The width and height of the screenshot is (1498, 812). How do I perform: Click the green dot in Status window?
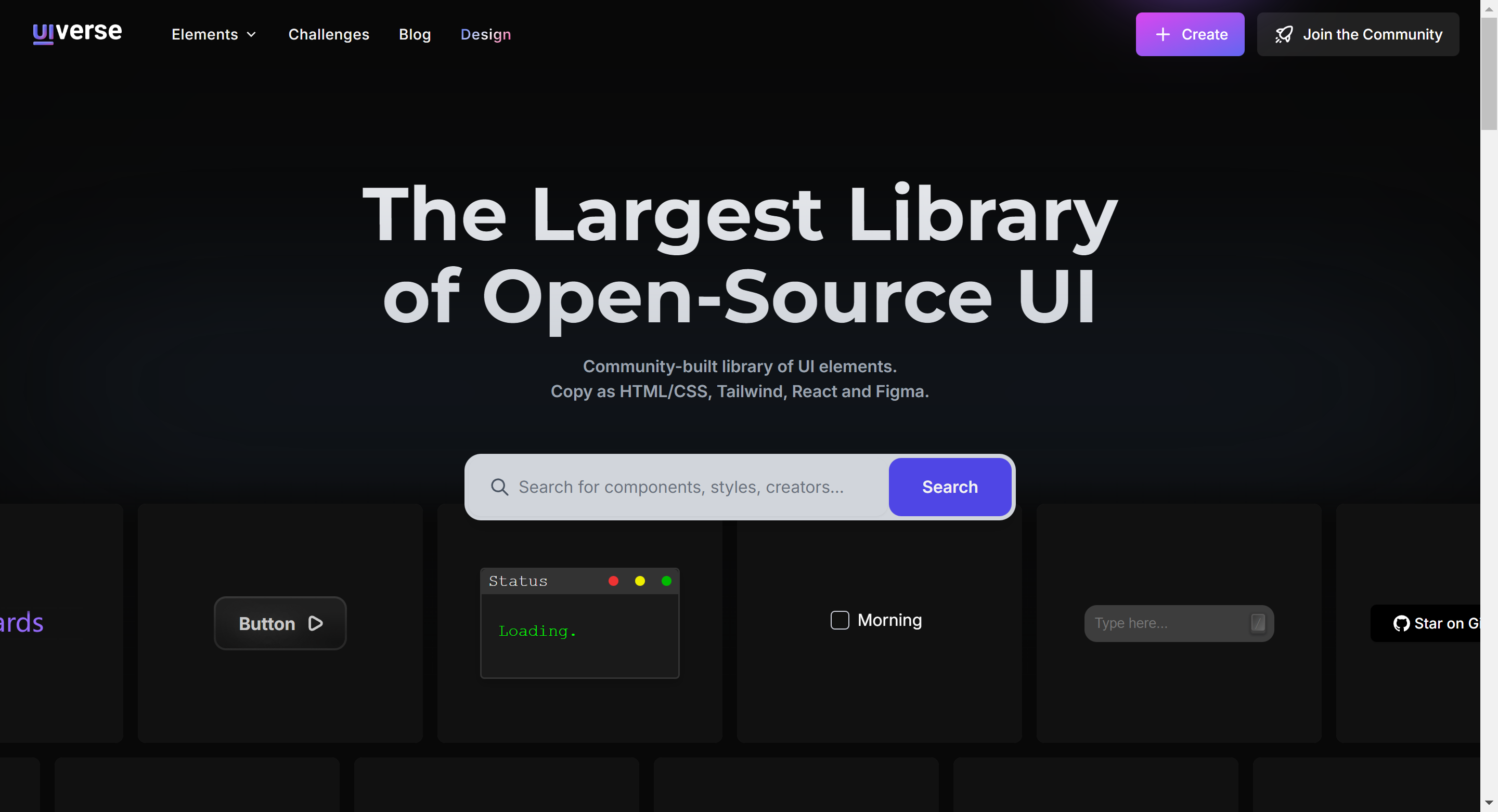(x=666, y=581)
